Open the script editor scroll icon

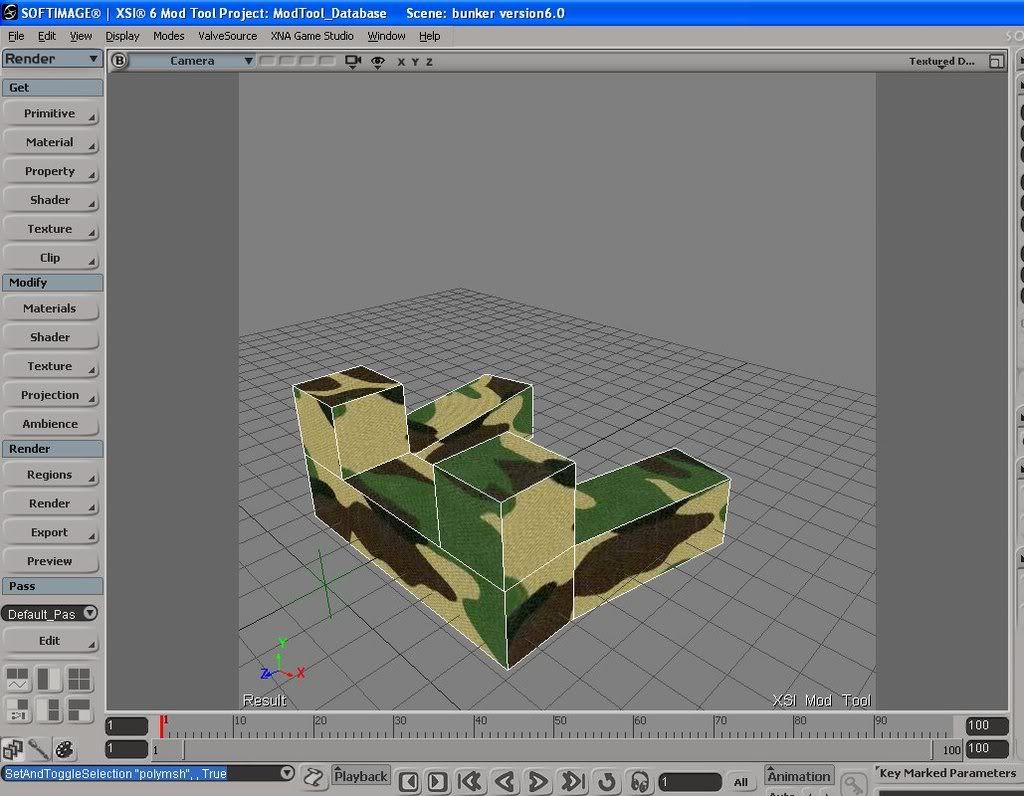(x=314, y=778)
